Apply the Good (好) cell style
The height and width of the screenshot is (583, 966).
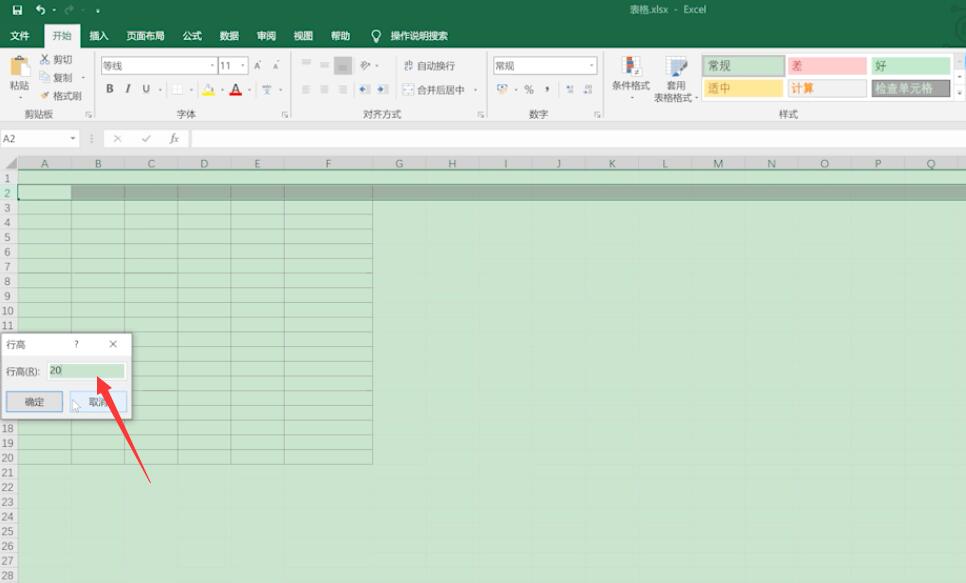pyautogui.click(x=911, y=66)
